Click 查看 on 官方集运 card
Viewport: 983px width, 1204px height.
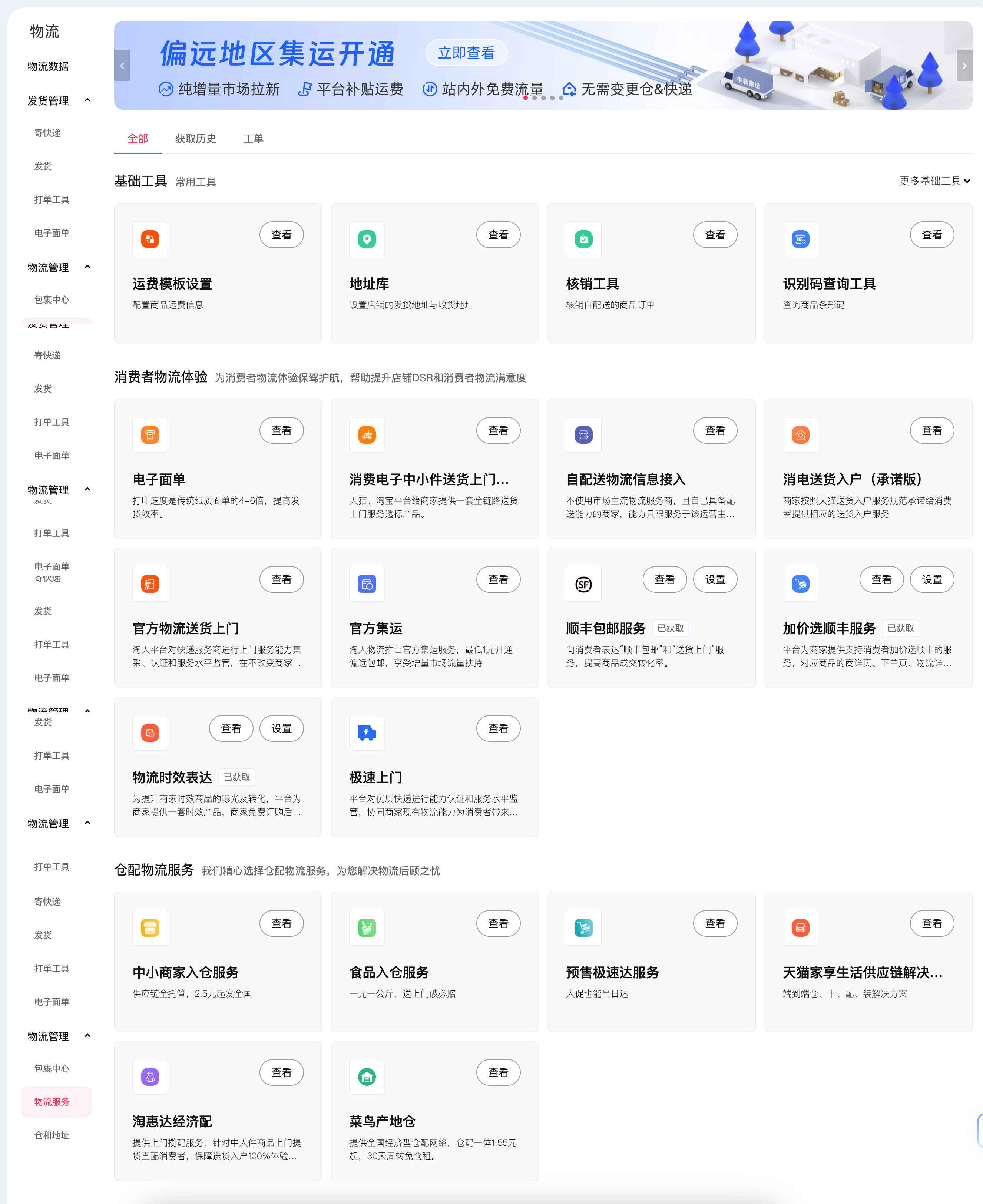[x=498, y=579]
